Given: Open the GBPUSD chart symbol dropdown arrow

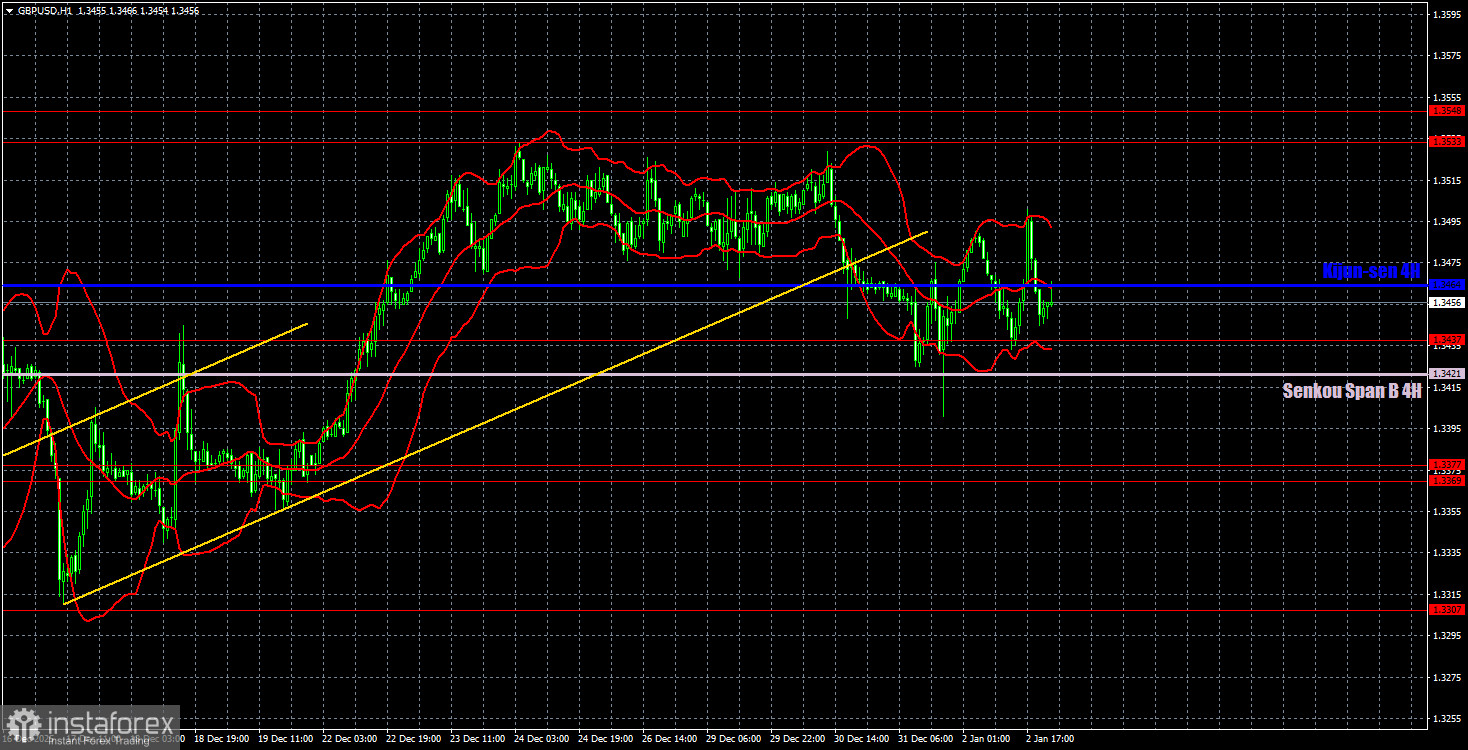Looking at the screenshot, I should 10,11.
